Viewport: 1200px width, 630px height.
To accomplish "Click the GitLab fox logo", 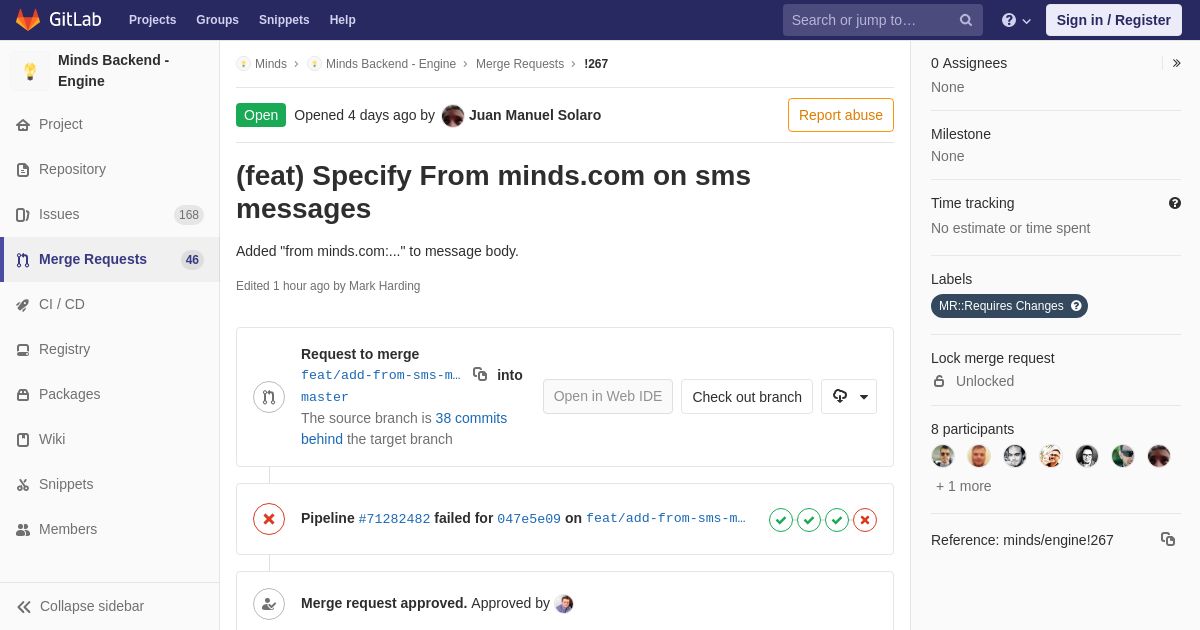I will click(x=28, y=20).
